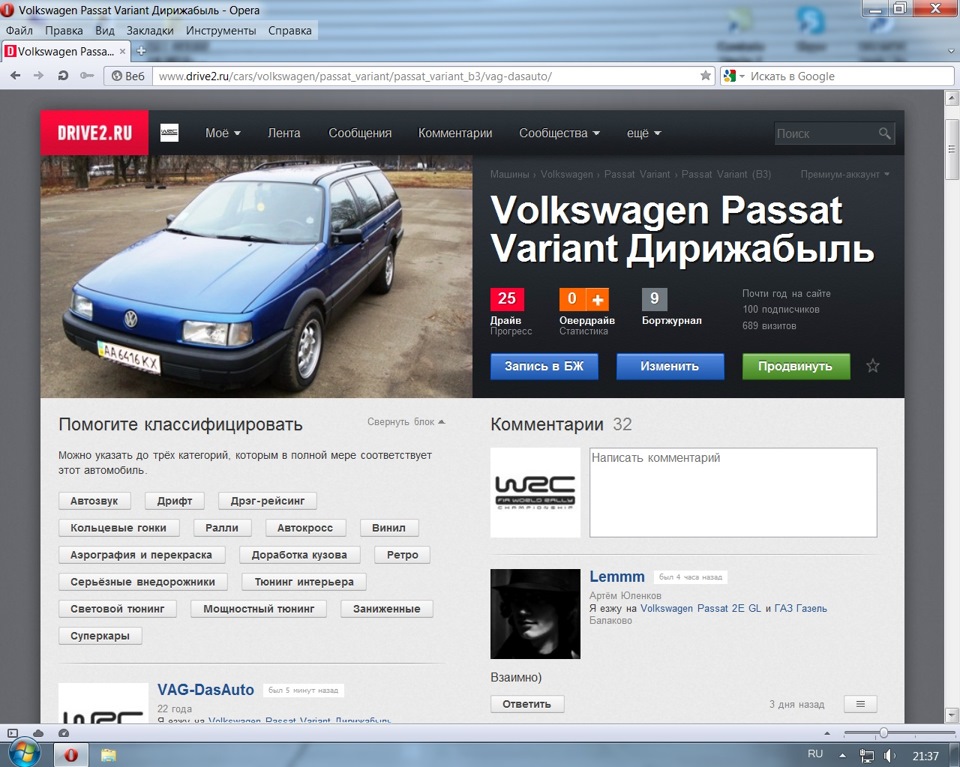Image resolution: width=960 pixels, height=767 pixels.
Task: Toggle the Ретро category tag
Action: [402, 555]
